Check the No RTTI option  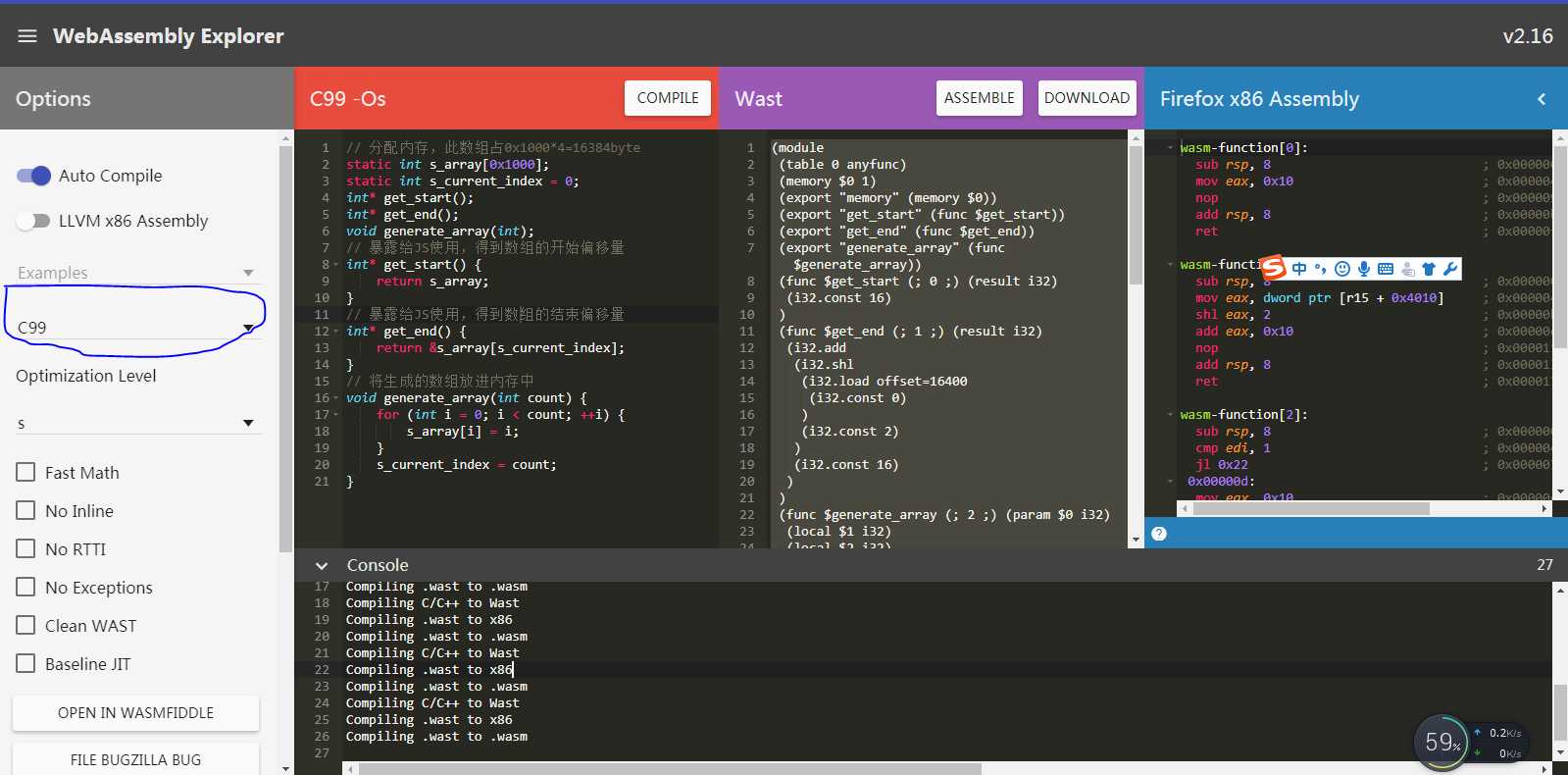26,548
